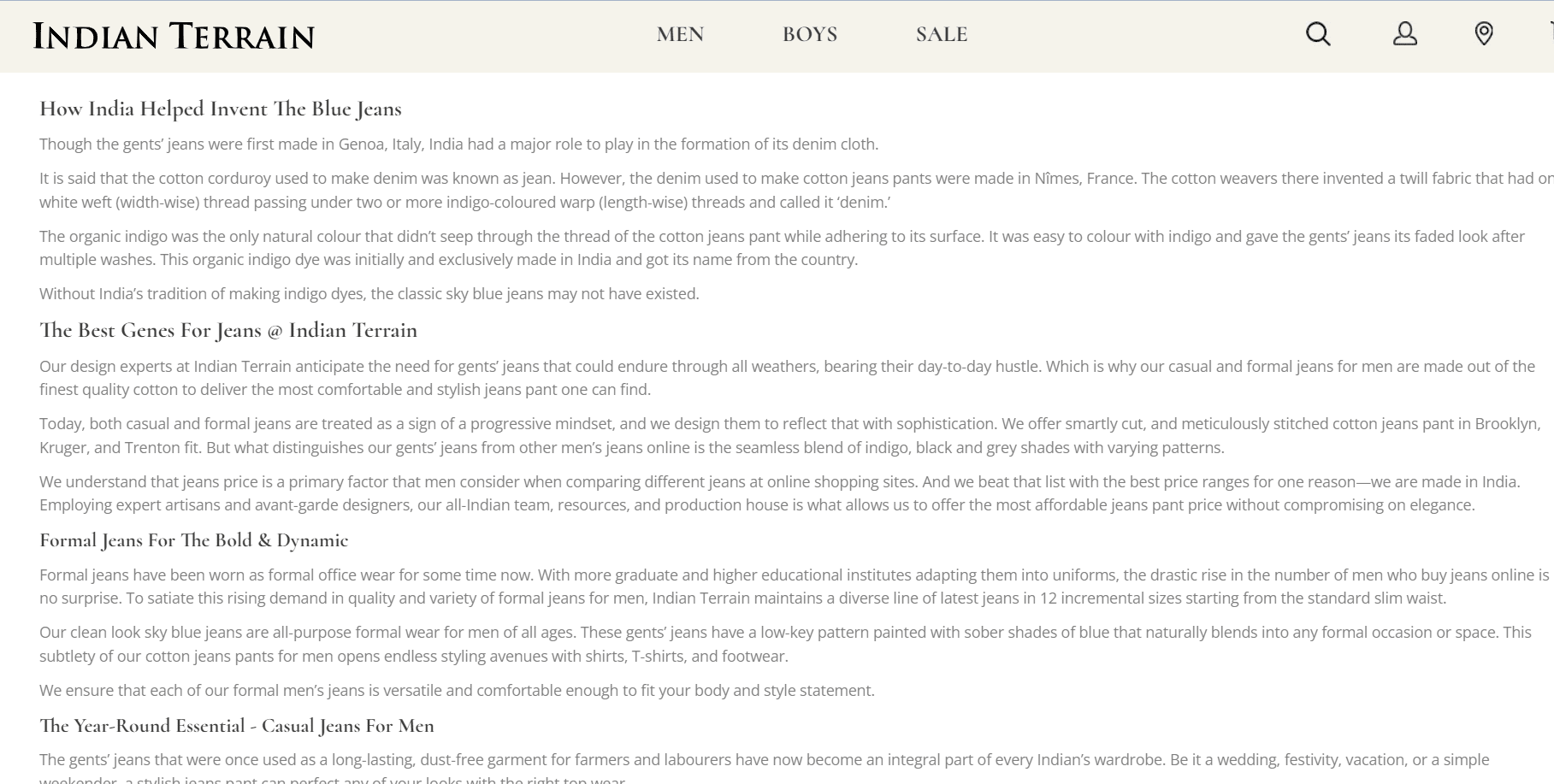
Task: Click paragraph starting 'Though the gents' jeans'
Action: pos(458,144)
